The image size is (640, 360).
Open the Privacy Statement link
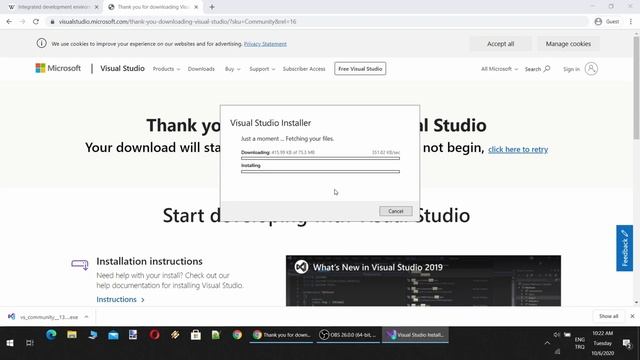click(265, 44)
